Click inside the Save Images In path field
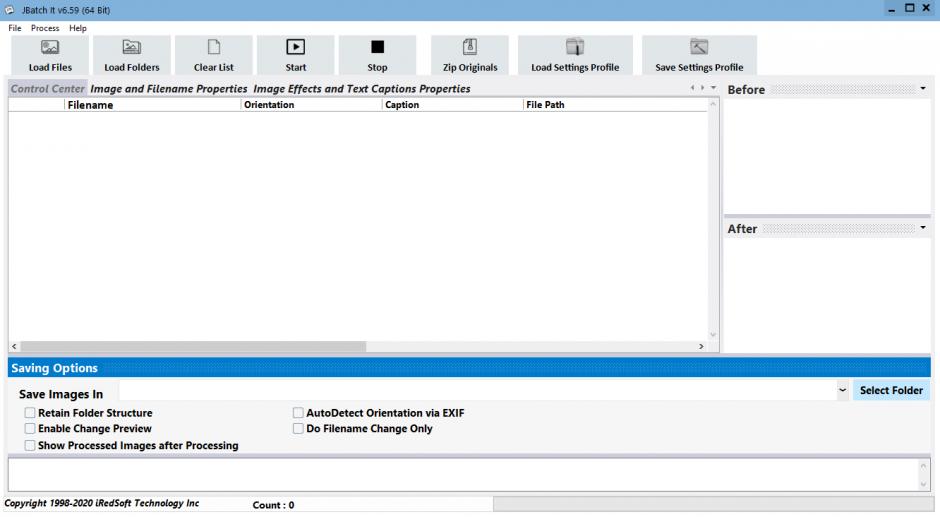The width and height of the screenshot is (940, 517). (477, 390)
